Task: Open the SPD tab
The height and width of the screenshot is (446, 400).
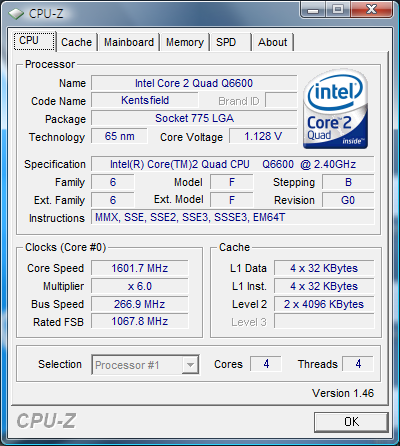Action: (x=230, y=42)
